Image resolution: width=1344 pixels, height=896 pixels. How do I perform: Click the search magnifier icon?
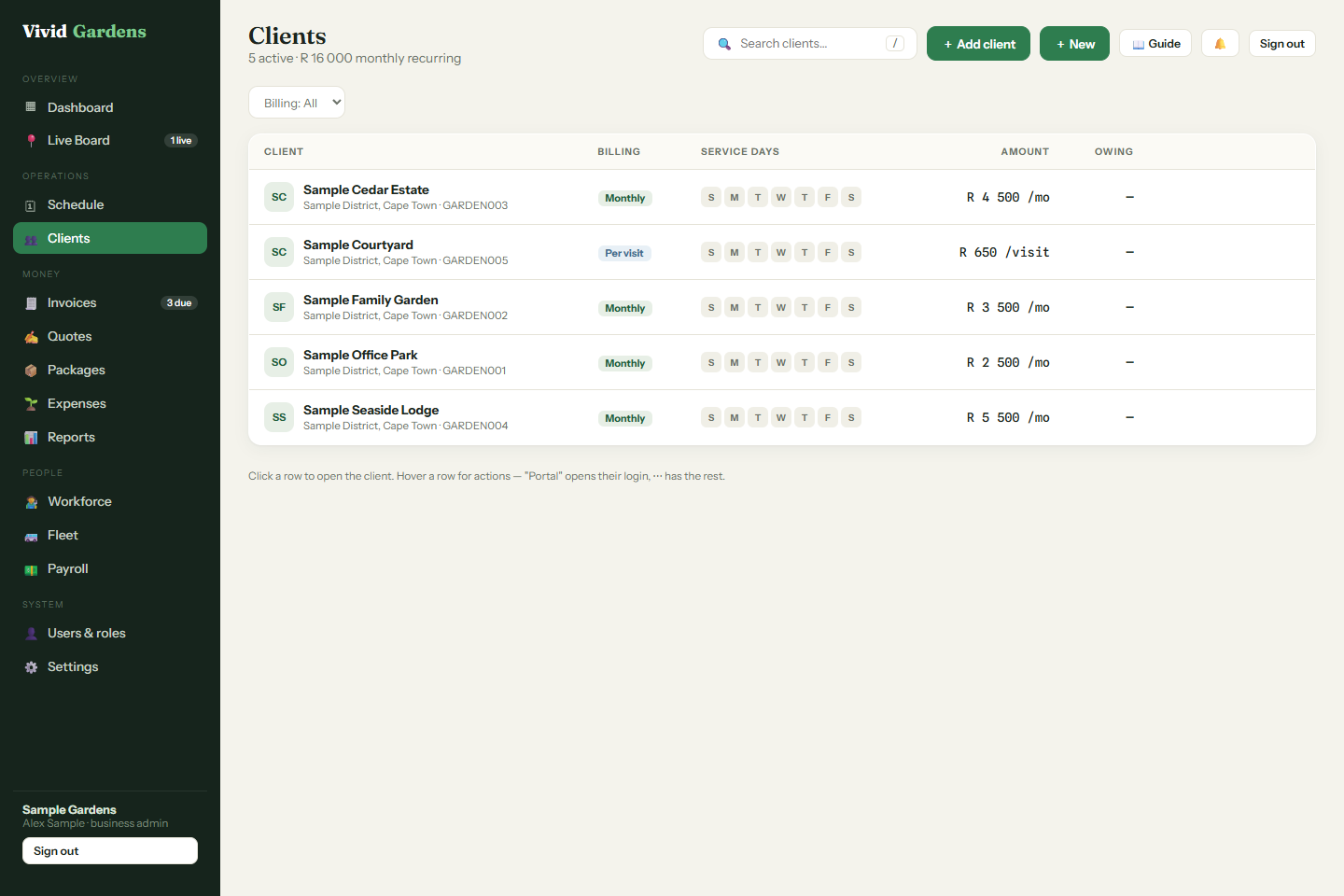pos(724,44)
